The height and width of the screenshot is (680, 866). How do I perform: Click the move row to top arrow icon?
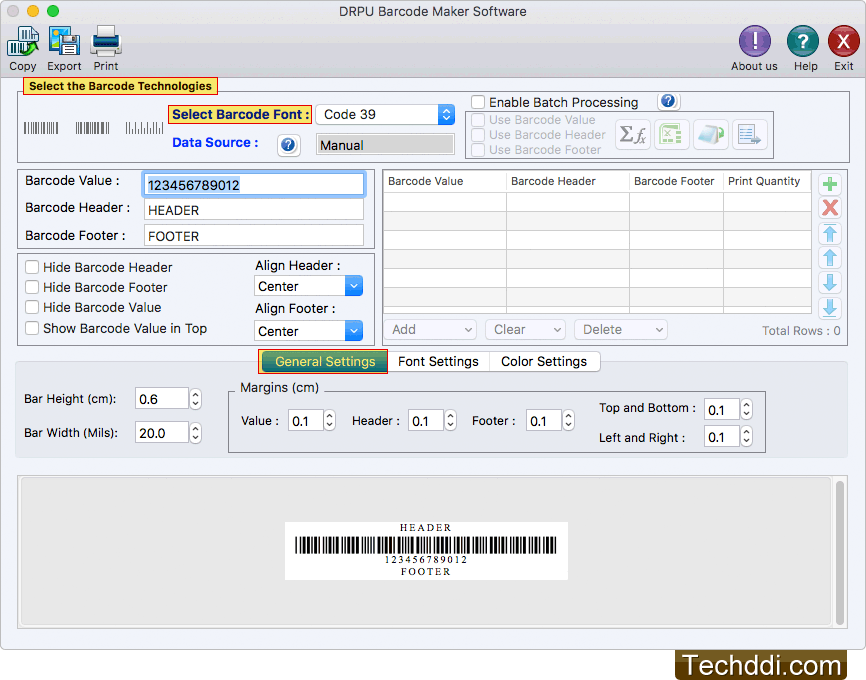click(x=830, y=234)
